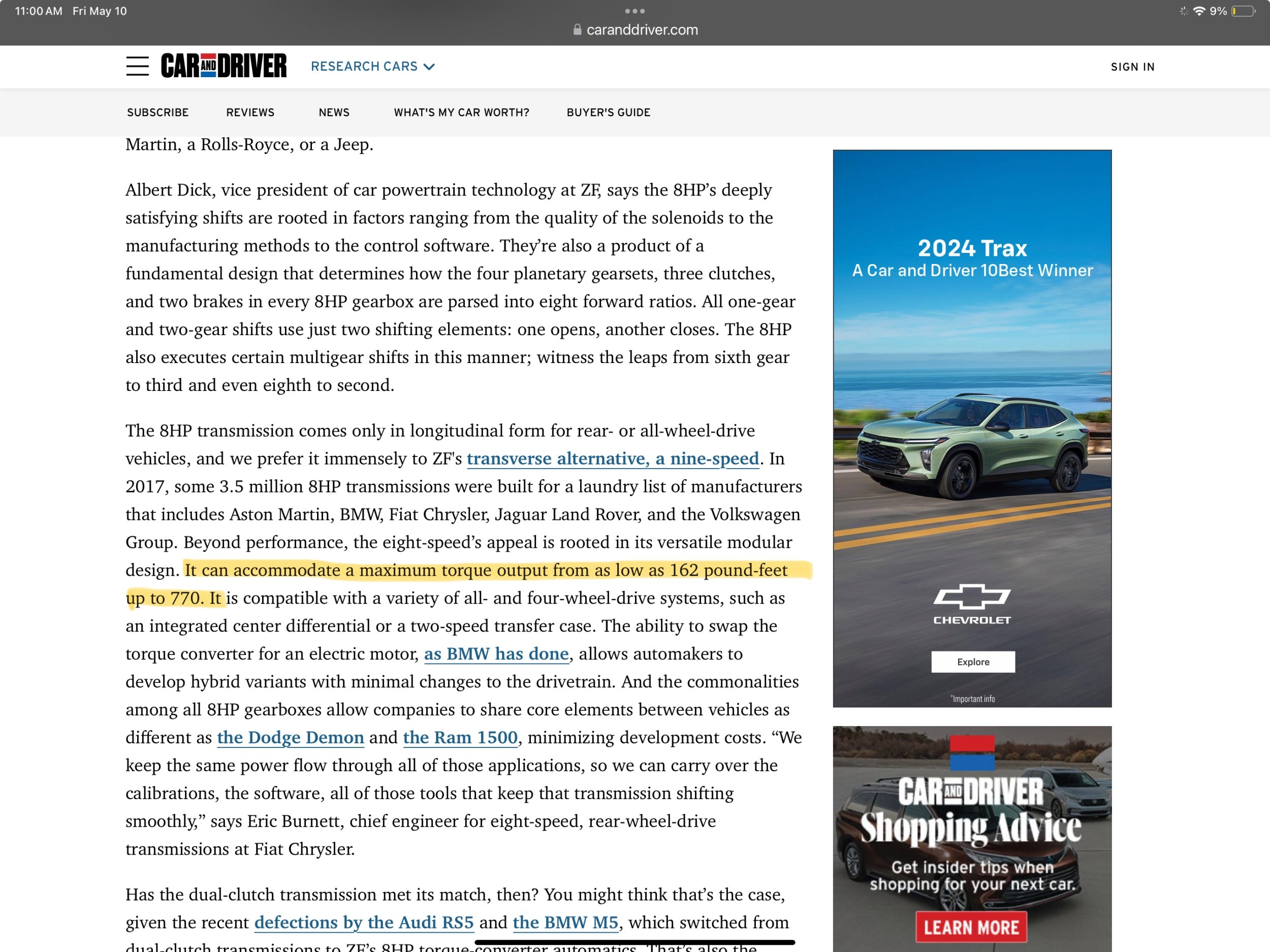The width and height of the screenshot is (1270, 952).
Task: Open the 'as BMW has done' link
Action: 496,653
